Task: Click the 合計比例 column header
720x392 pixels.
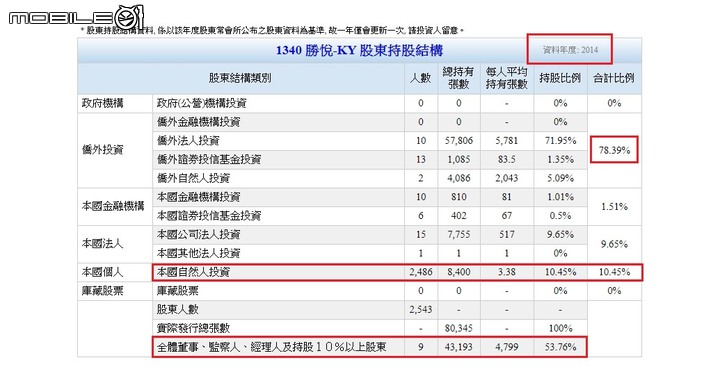Action: (x=614, y=78)
